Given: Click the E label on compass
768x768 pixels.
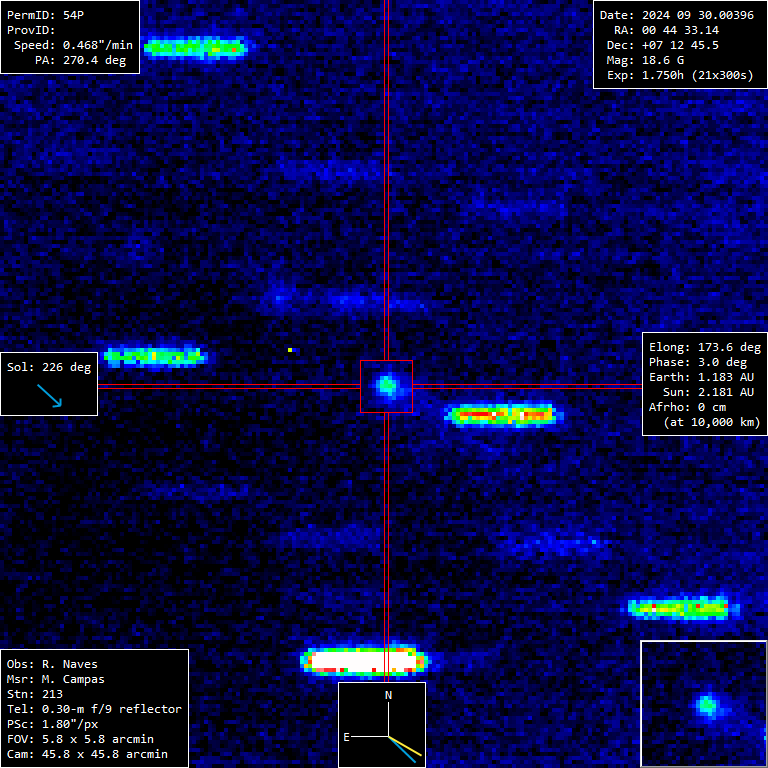Looking at the screenshot, I should 346,737.
